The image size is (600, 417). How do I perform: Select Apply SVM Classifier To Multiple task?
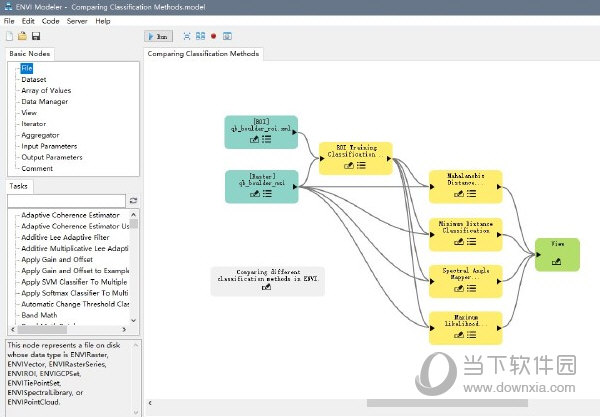[74, 282]
